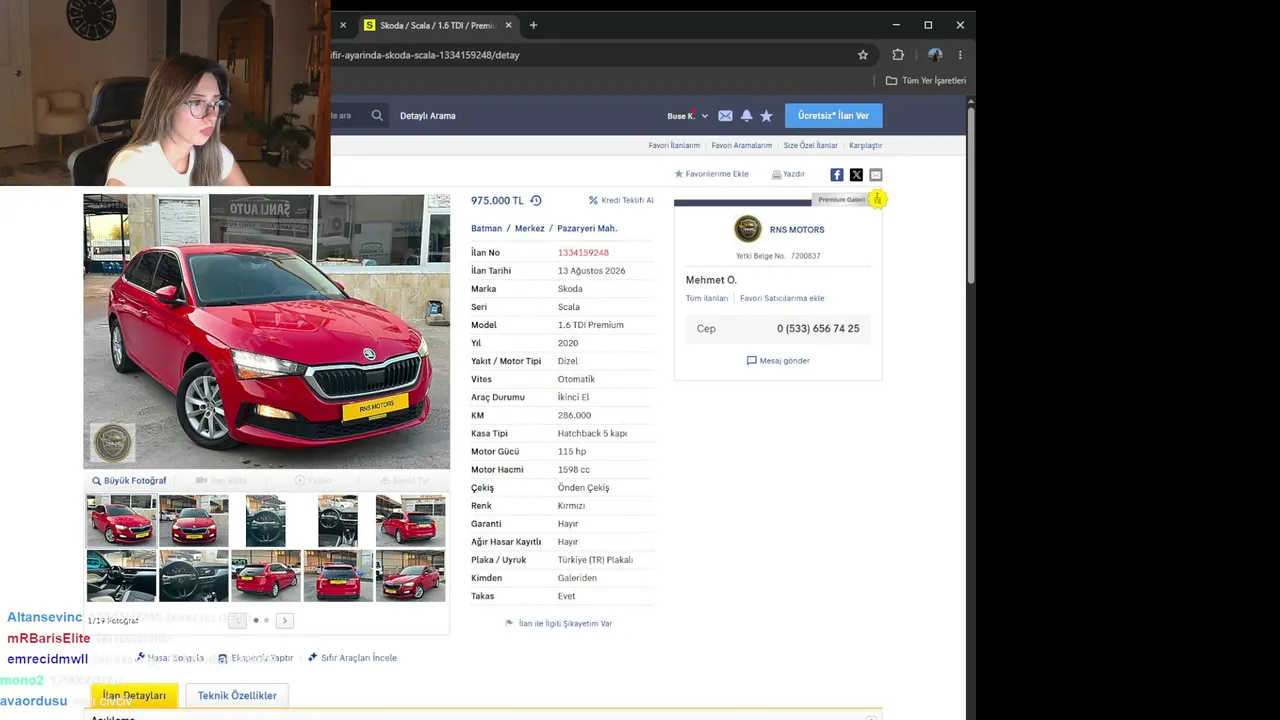Screen dimensions: 1280x720
Task: Click the yellow Premium Galeri badge icon
Action: click(877, 199)
